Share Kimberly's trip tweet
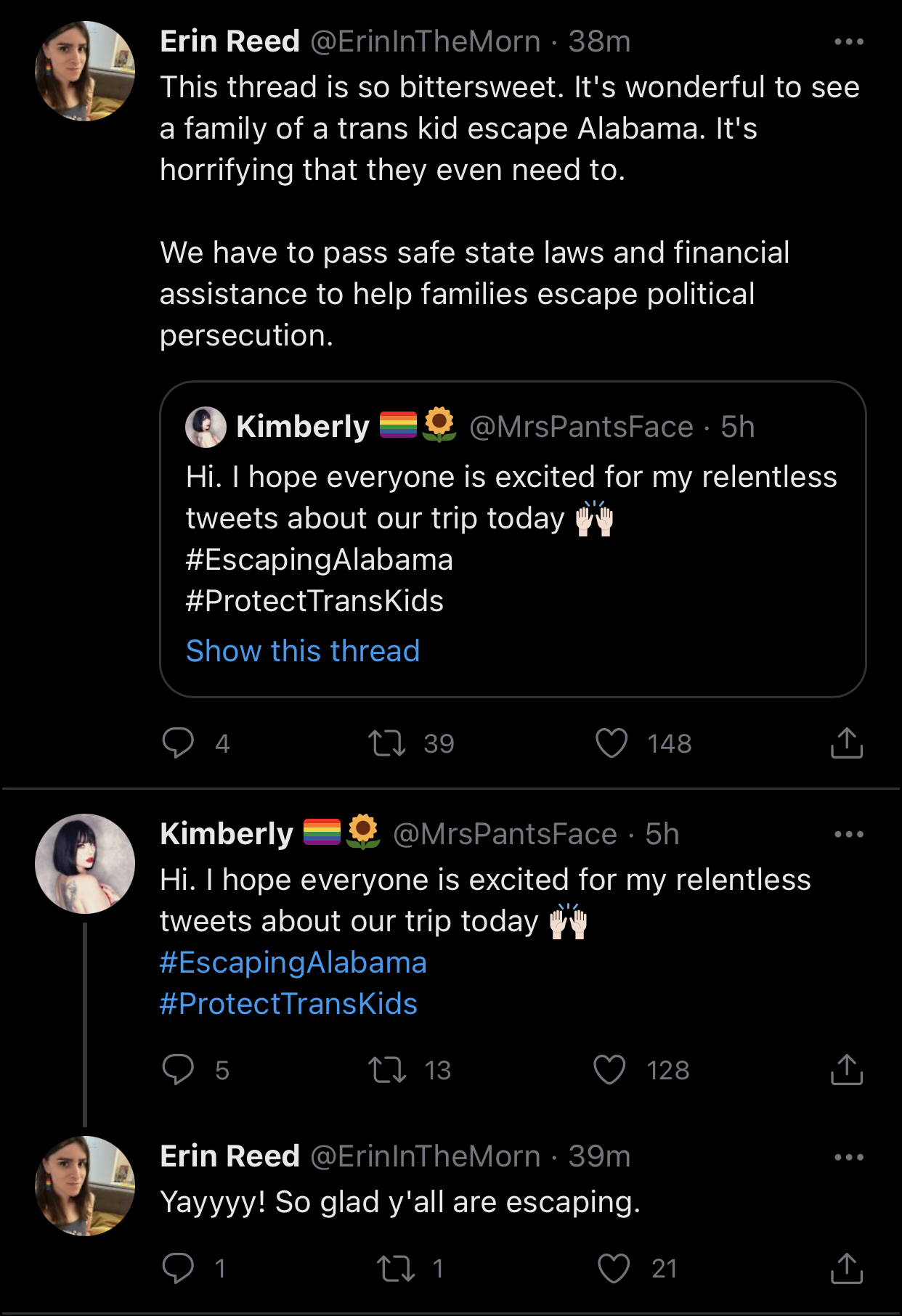 [x=846, y=1069]
